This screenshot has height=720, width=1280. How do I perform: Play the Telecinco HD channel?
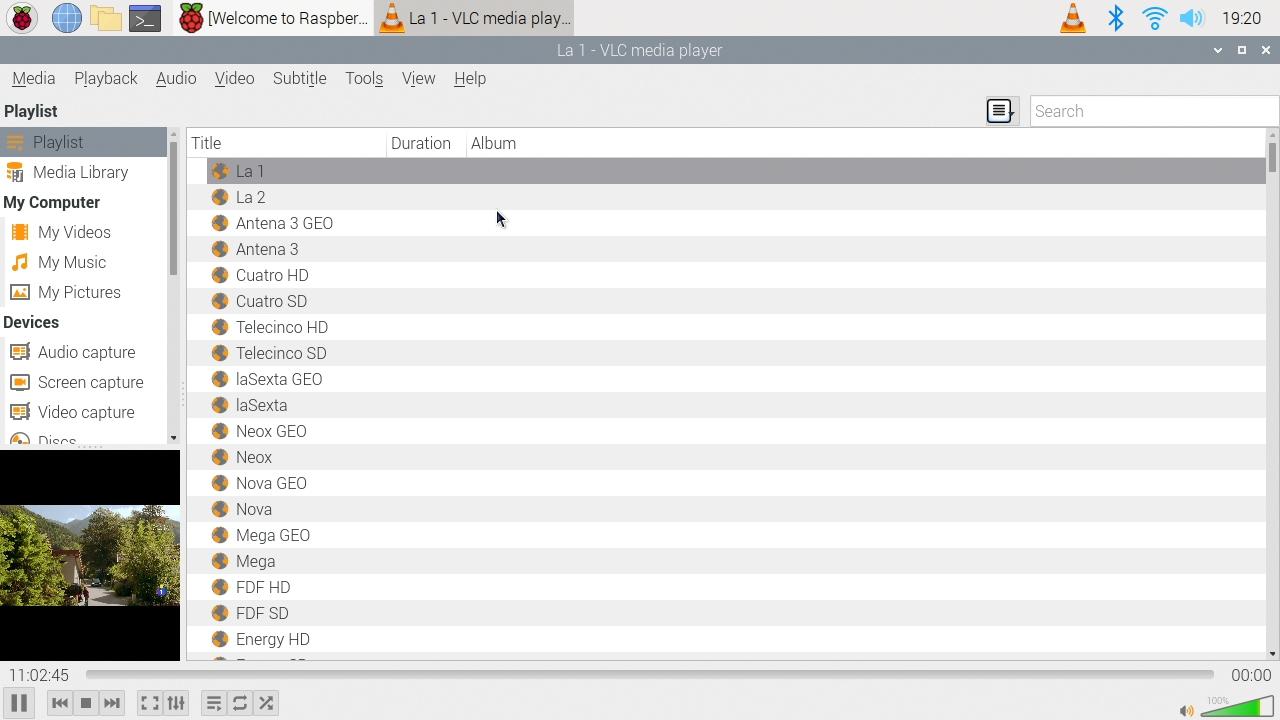point(281,327)
